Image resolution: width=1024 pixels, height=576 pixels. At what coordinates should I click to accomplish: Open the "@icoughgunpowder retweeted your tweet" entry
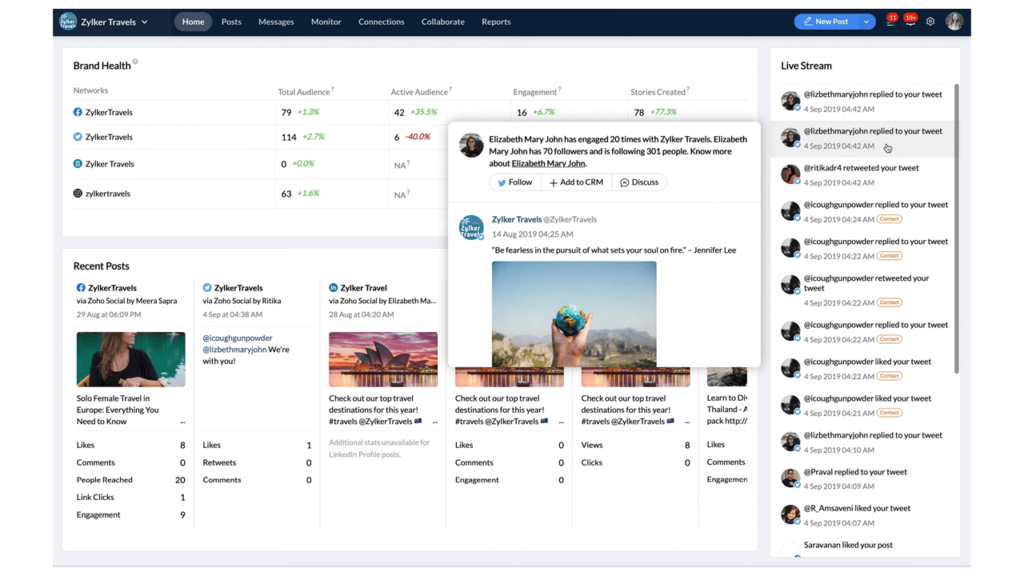point(863,290)
